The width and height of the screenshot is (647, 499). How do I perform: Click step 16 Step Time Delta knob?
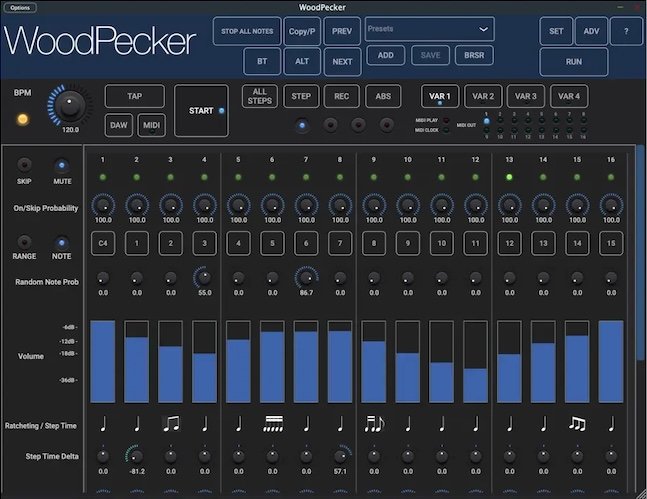[611, 456]
